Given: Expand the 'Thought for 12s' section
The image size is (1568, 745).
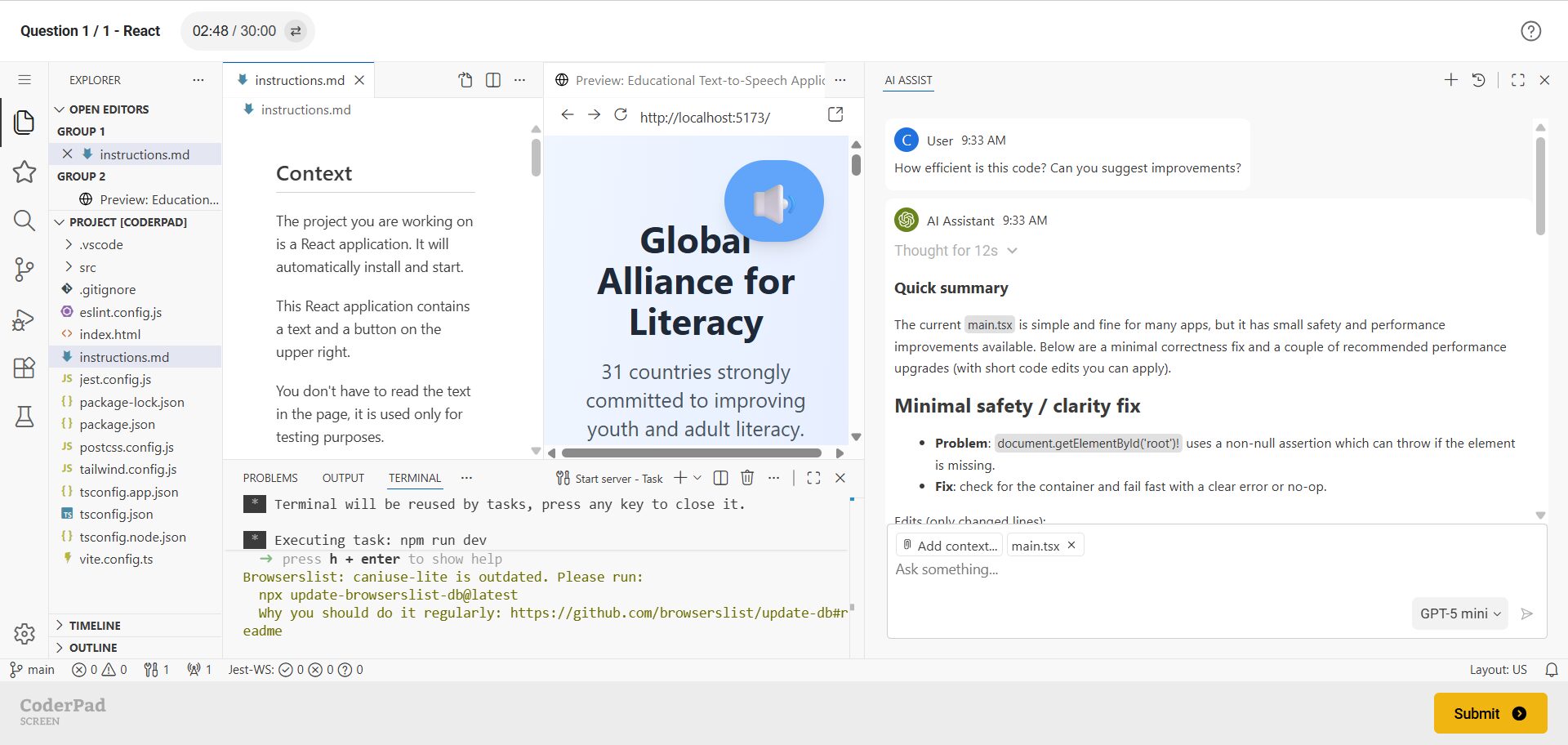Looking at the screenshot, I should pyautogui.click(x=955, y=251).
